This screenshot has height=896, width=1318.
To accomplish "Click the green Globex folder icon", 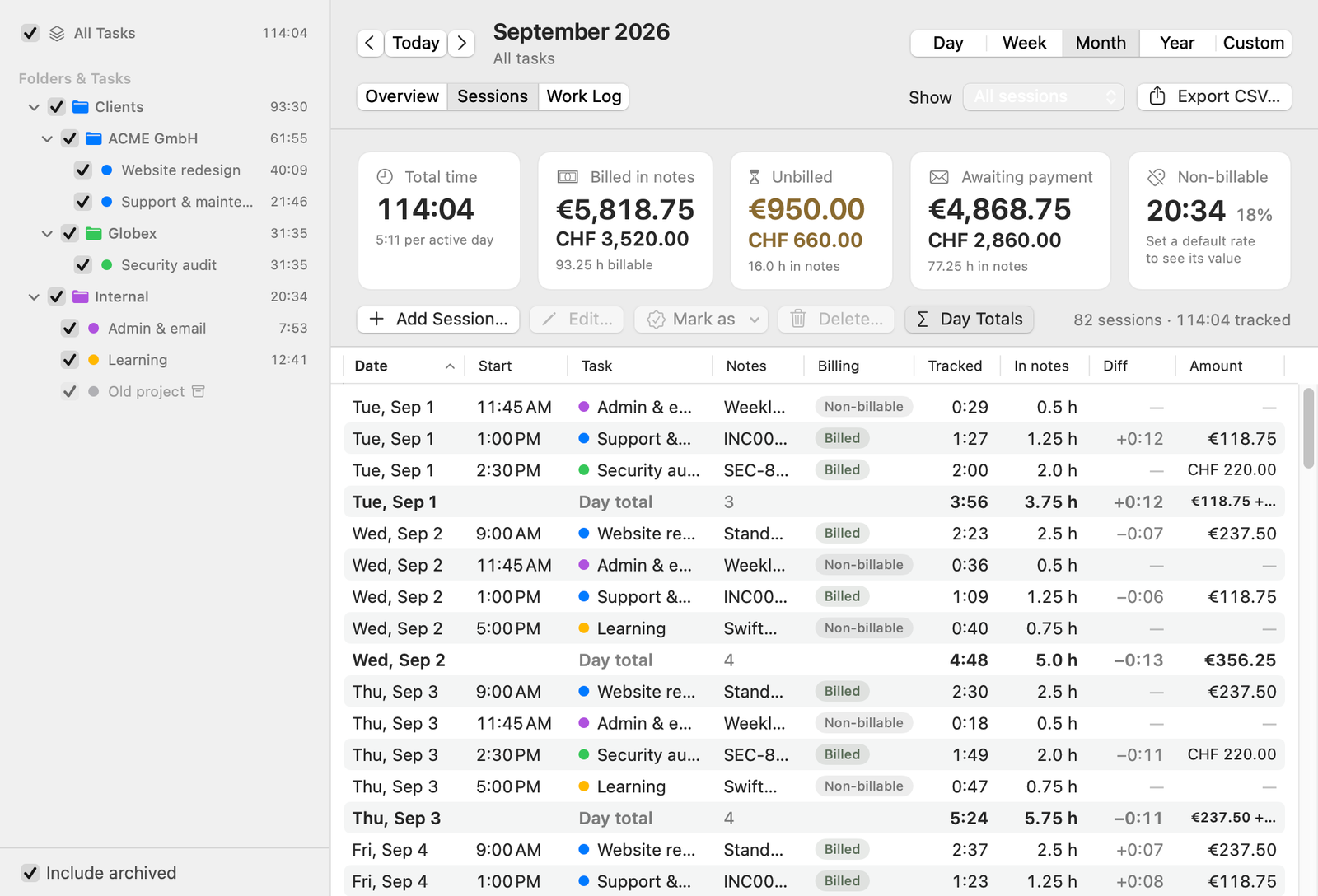I will 94,234.
